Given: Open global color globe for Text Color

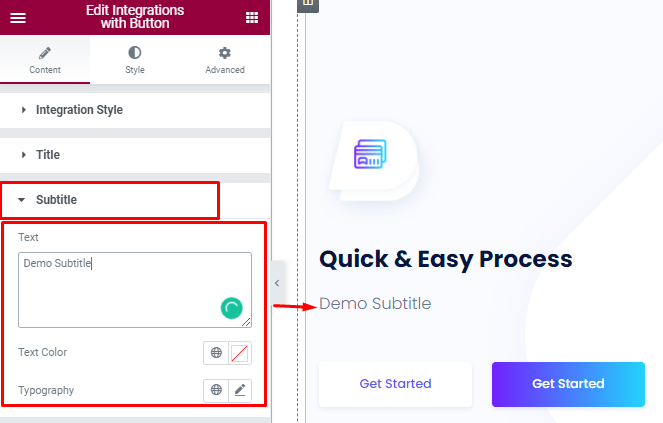Looking at the screenshot, I should pos(216,353).
